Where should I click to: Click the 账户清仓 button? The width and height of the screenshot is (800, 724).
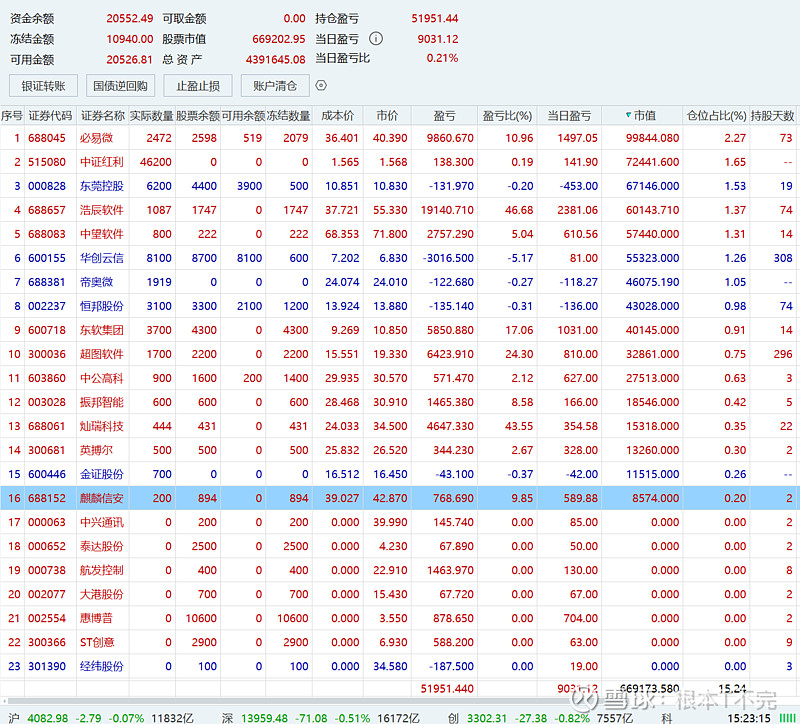coord(275,86)
